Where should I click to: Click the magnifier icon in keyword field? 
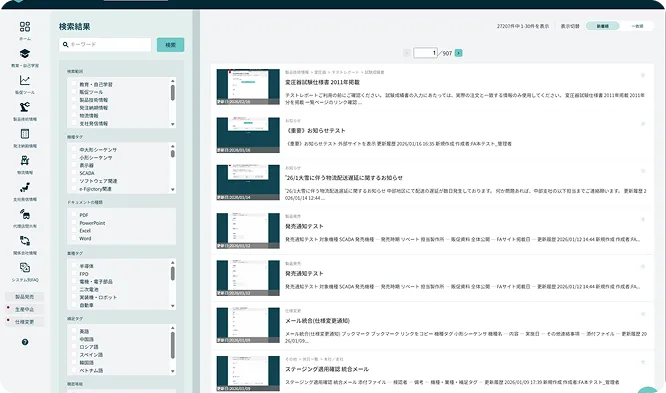pos(65,45)
